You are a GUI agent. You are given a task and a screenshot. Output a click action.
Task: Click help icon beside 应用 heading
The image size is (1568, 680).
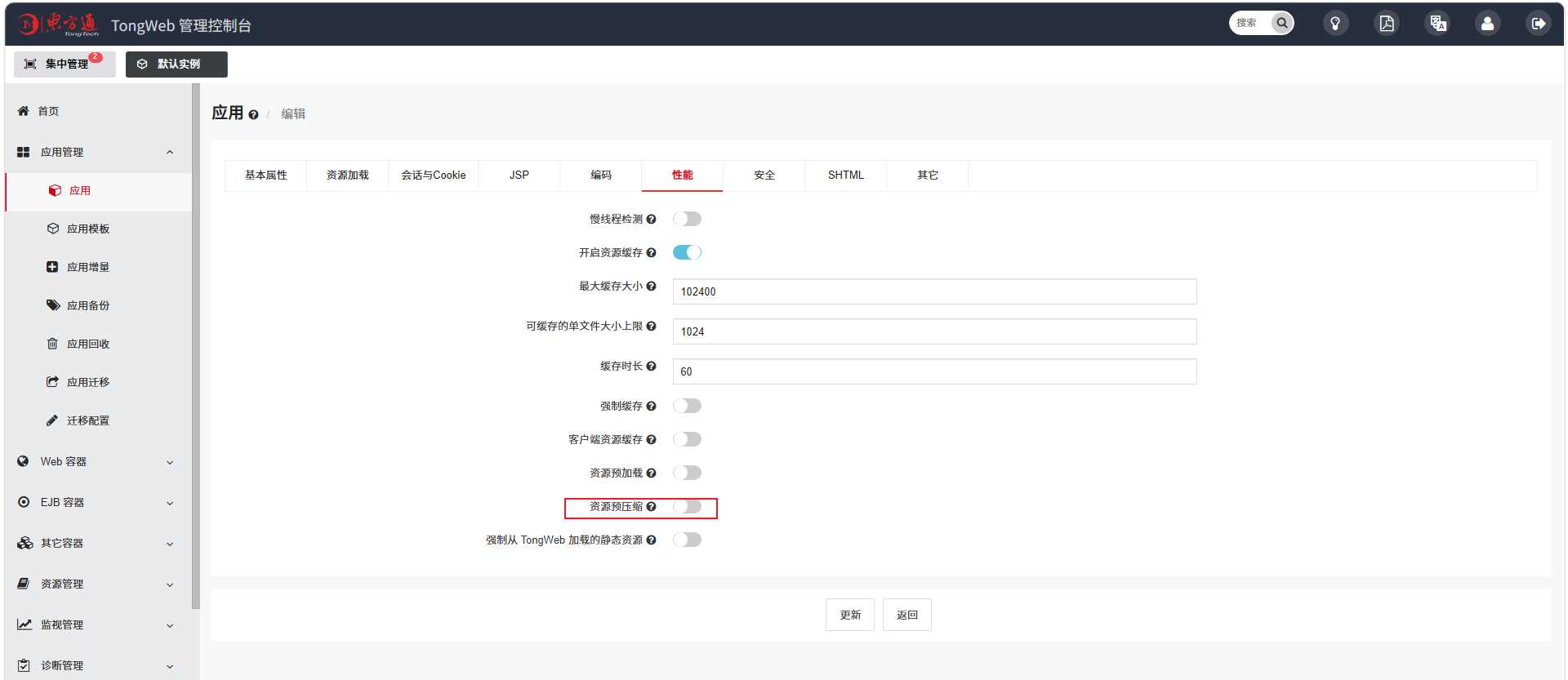pos(253,115)
